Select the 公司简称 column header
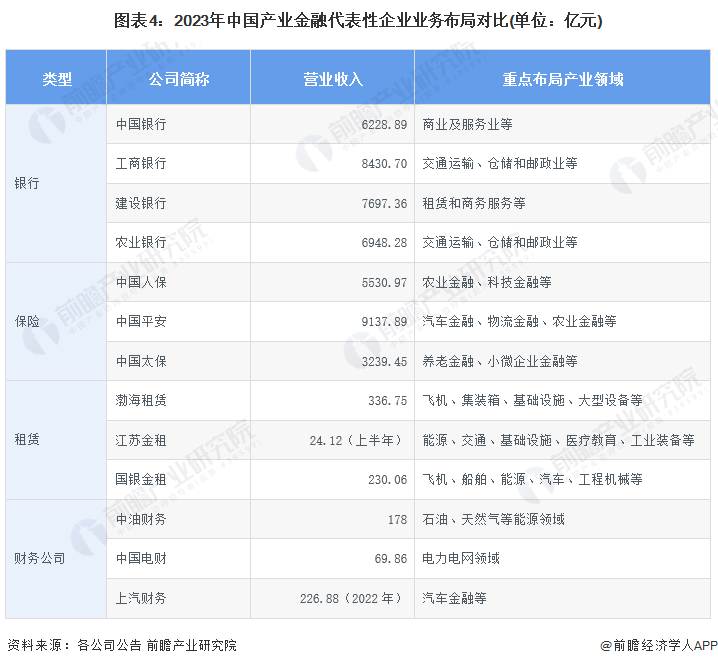This screenshot has height=666, width=718. 179,78
